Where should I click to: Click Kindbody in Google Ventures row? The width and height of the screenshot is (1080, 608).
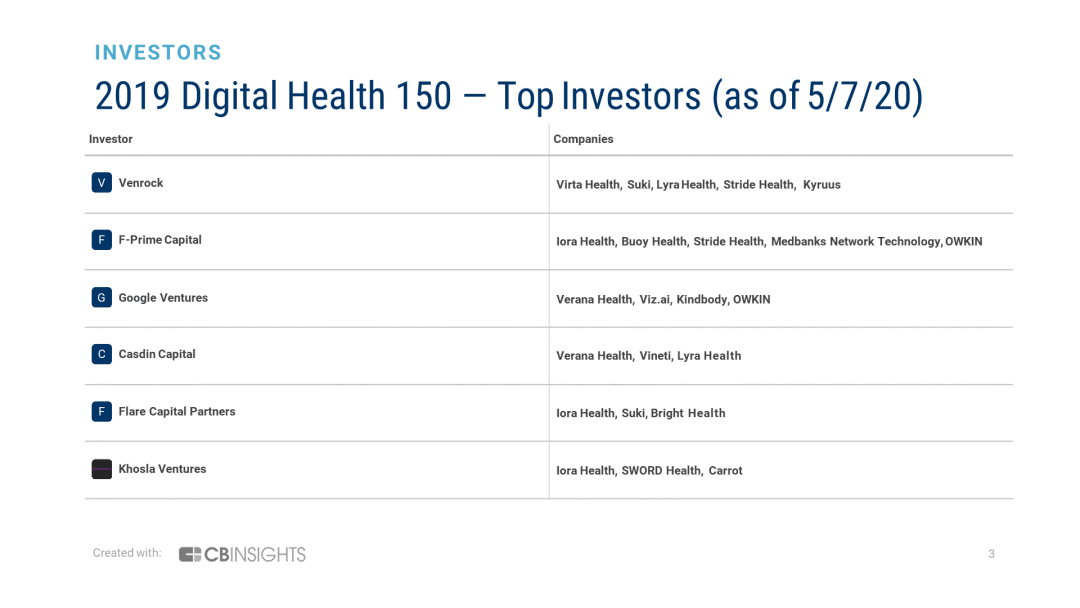[x=701, y=300]
